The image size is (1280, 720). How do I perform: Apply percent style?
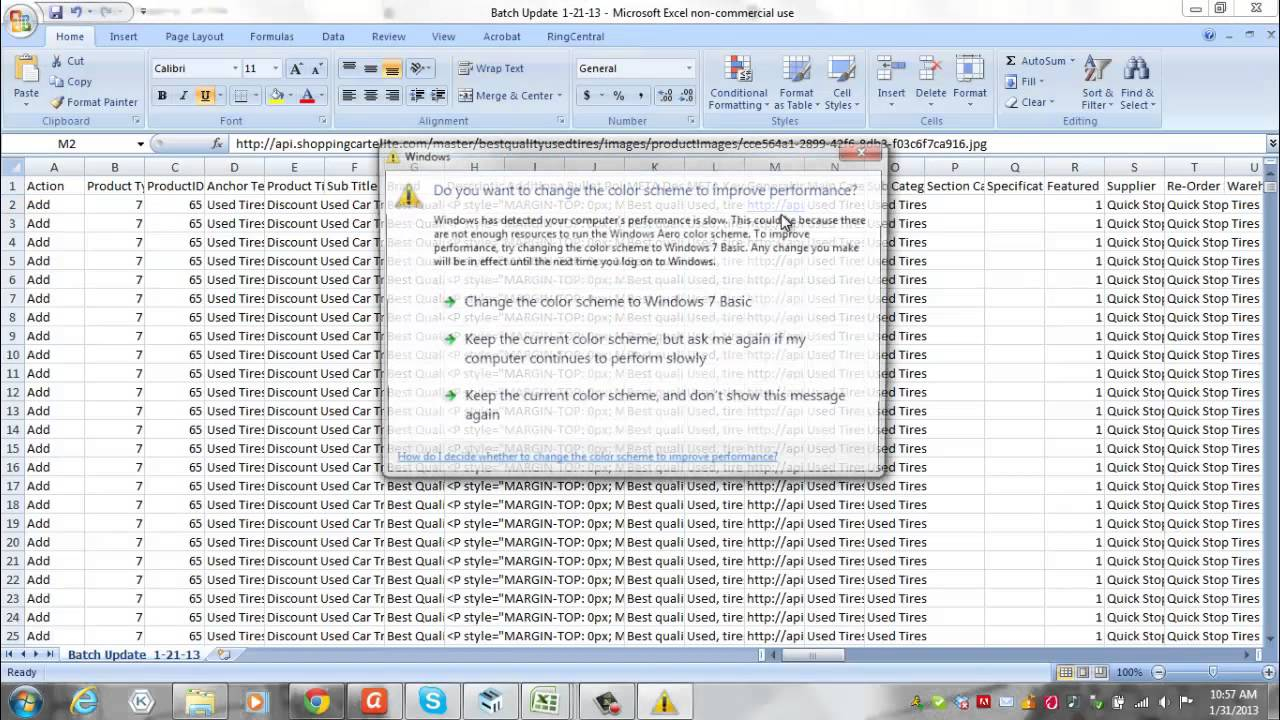[x=618, y=96]
